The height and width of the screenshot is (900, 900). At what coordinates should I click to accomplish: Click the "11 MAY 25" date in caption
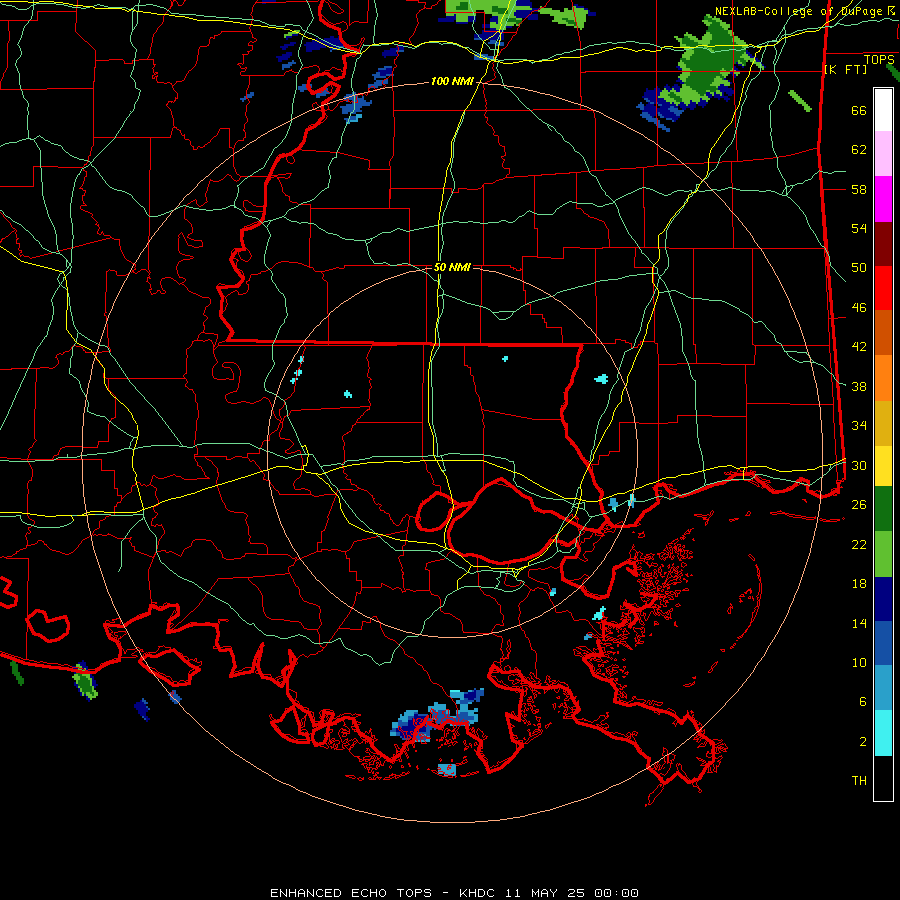pyautogui.click(x=544, y=893)
